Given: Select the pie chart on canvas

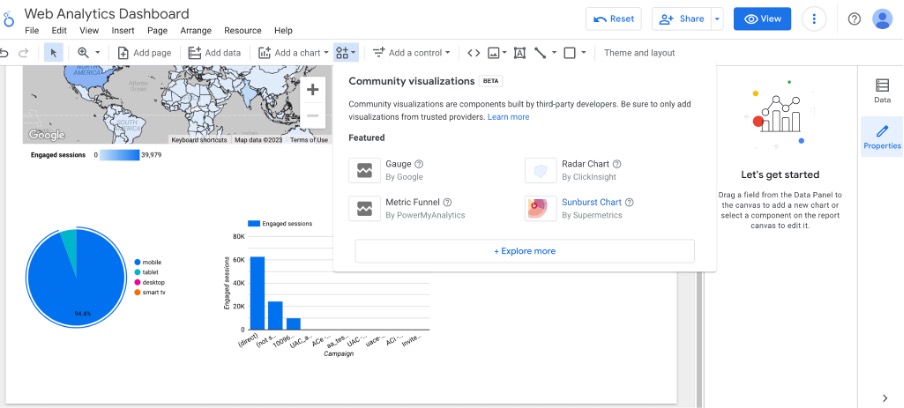Looking at the screenshot, I should 76,278.
